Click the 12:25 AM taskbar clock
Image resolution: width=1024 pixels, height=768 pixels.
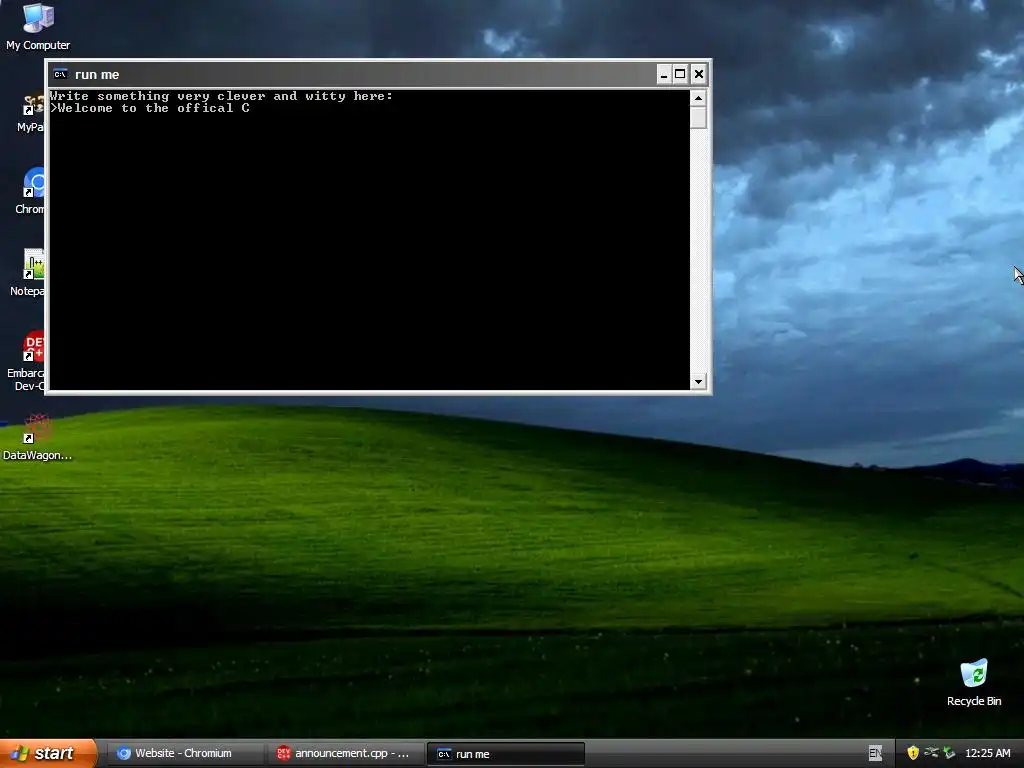click(987, 753)
